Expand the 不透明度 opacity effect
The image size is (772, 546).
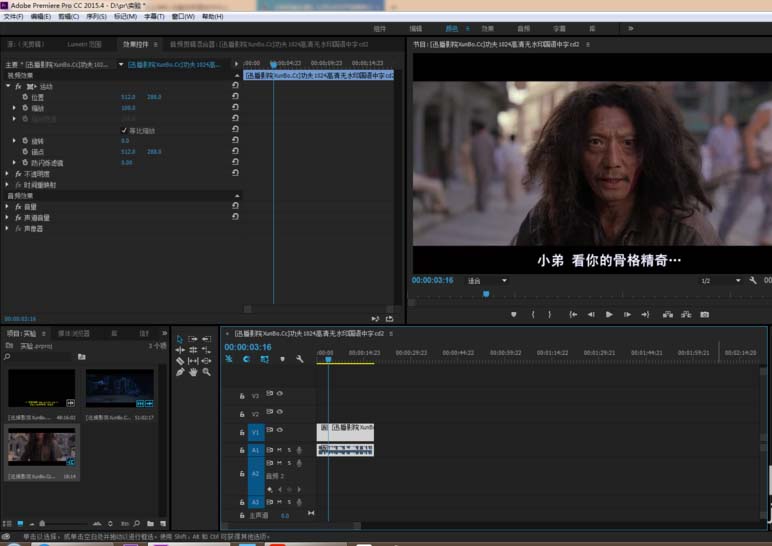click(8, 174)
